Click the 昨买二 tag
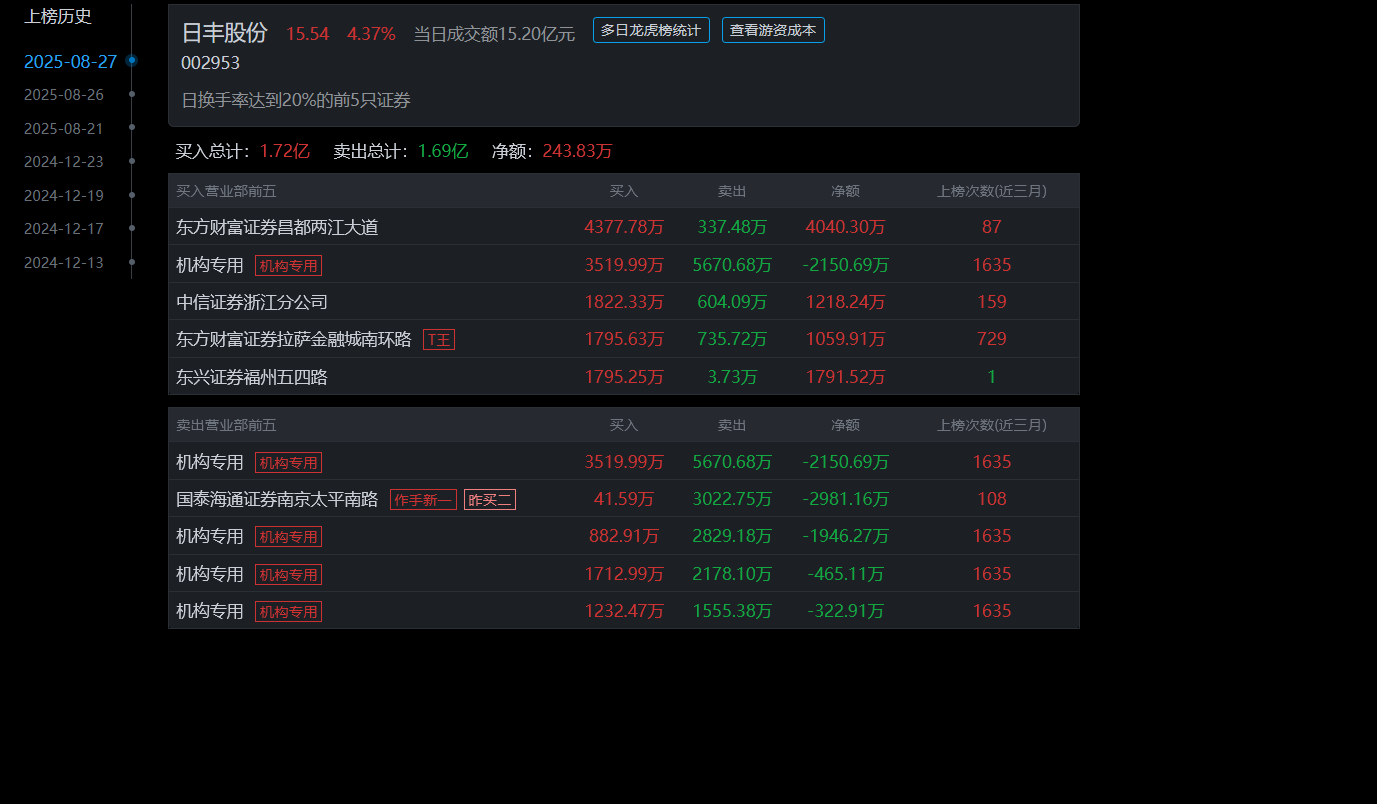Viewport: 1377px width, 804px height. pos(490,500)
